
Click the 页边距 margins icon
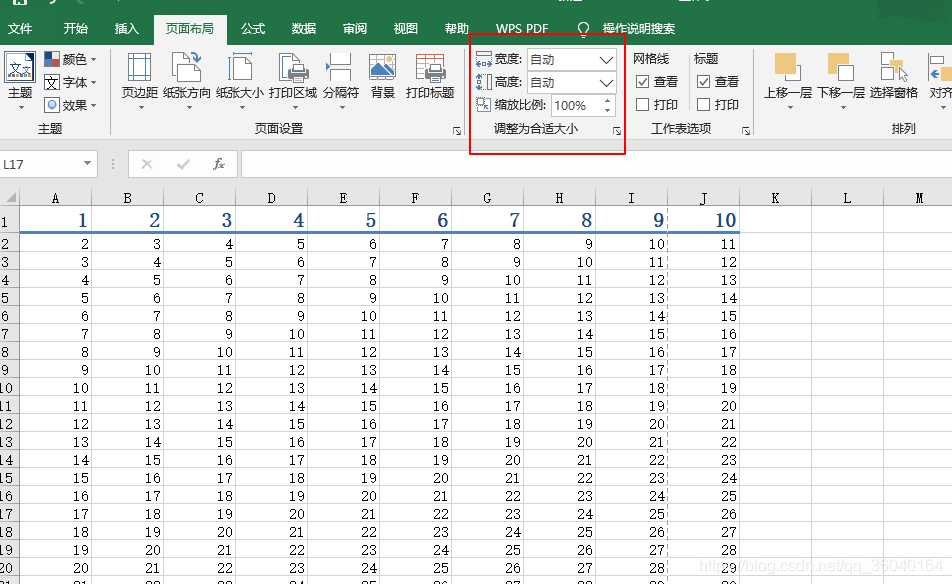click(140, 67)
